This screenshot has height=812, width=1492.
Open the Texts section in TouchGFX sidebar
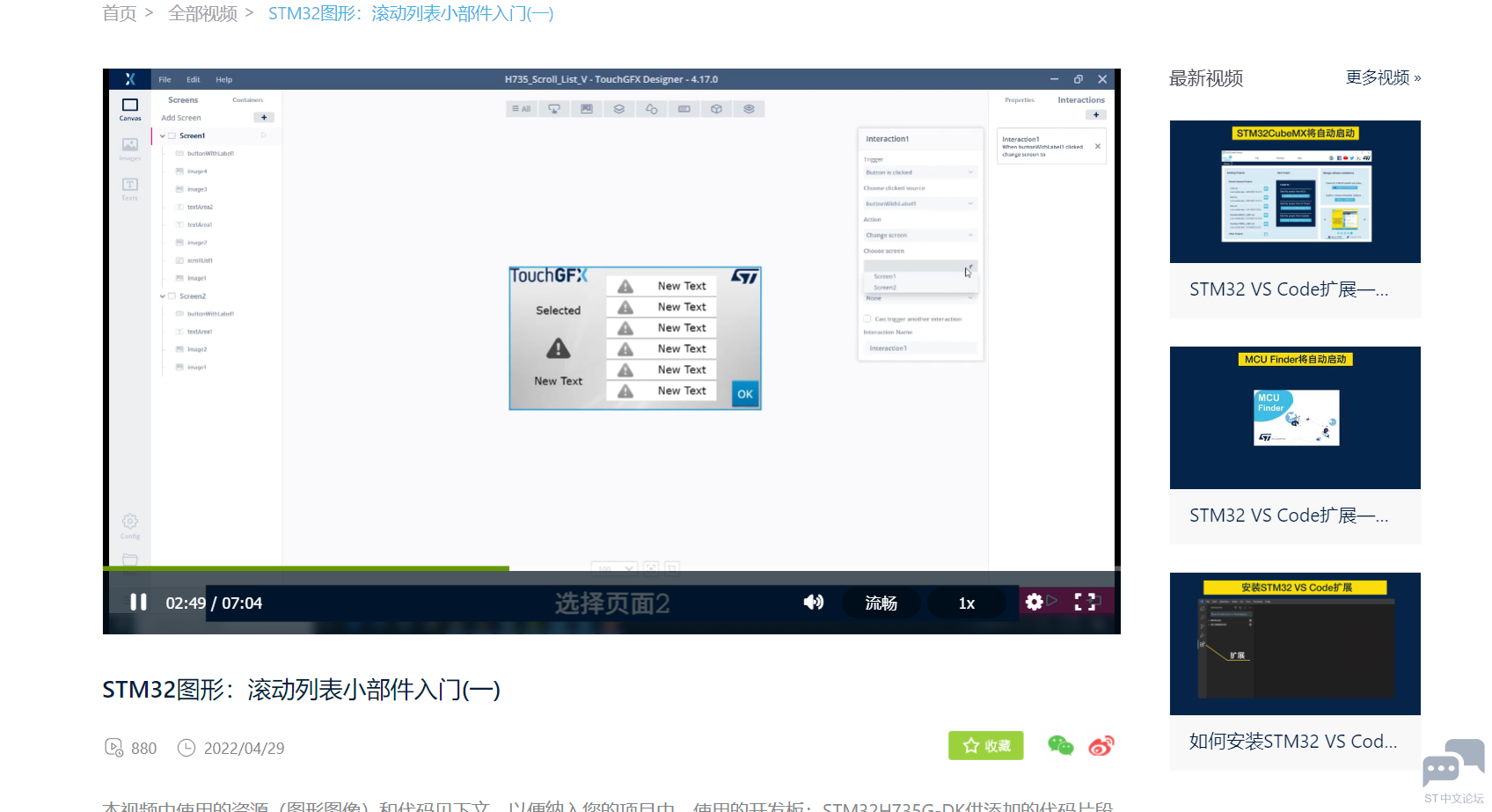(130, 188)
